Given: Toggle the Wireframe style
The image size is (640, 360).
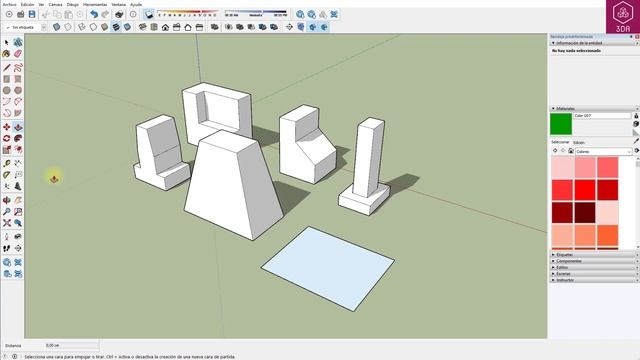Looking at the screenshot, I should (x=82, y=27).
